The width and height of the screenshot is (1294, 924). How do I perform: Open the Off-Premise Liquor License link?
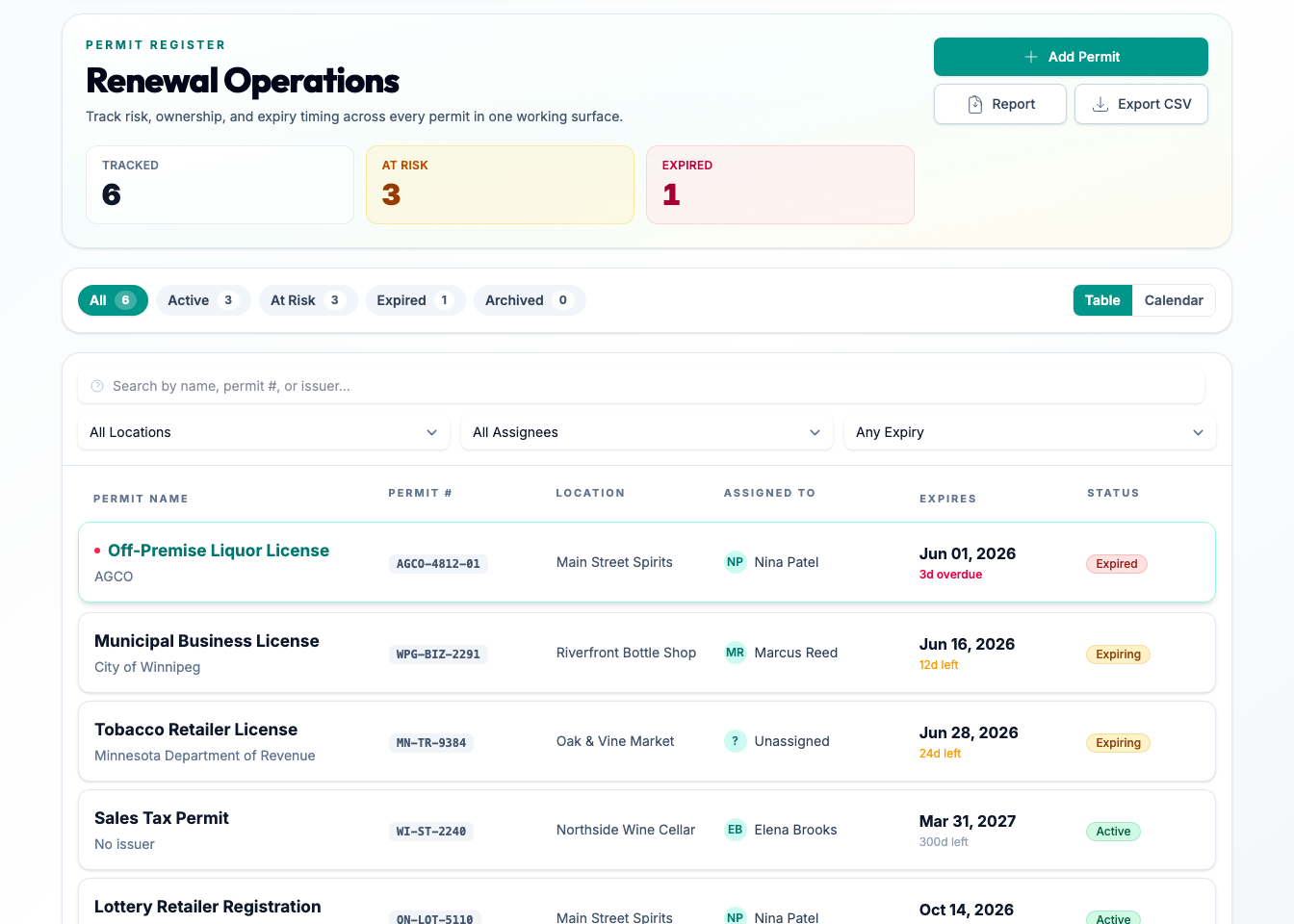[x=219, y=551]
